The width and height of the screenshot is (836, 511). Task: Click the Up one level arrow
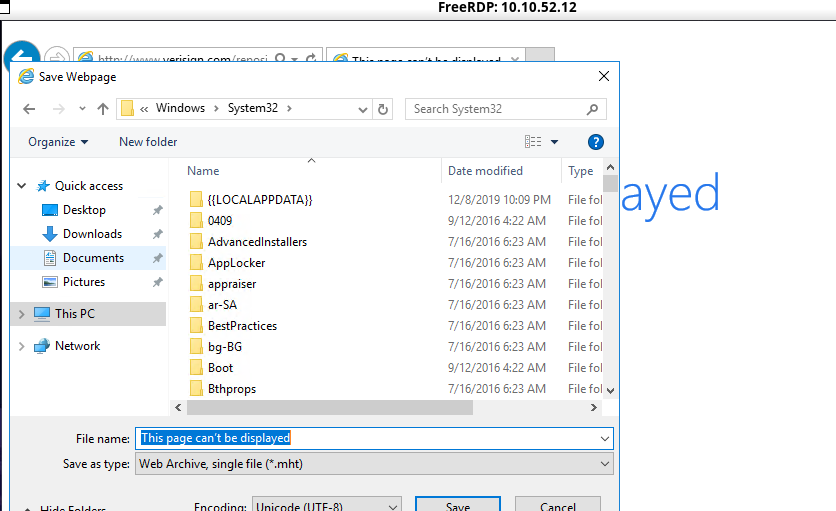pos(103,109)
